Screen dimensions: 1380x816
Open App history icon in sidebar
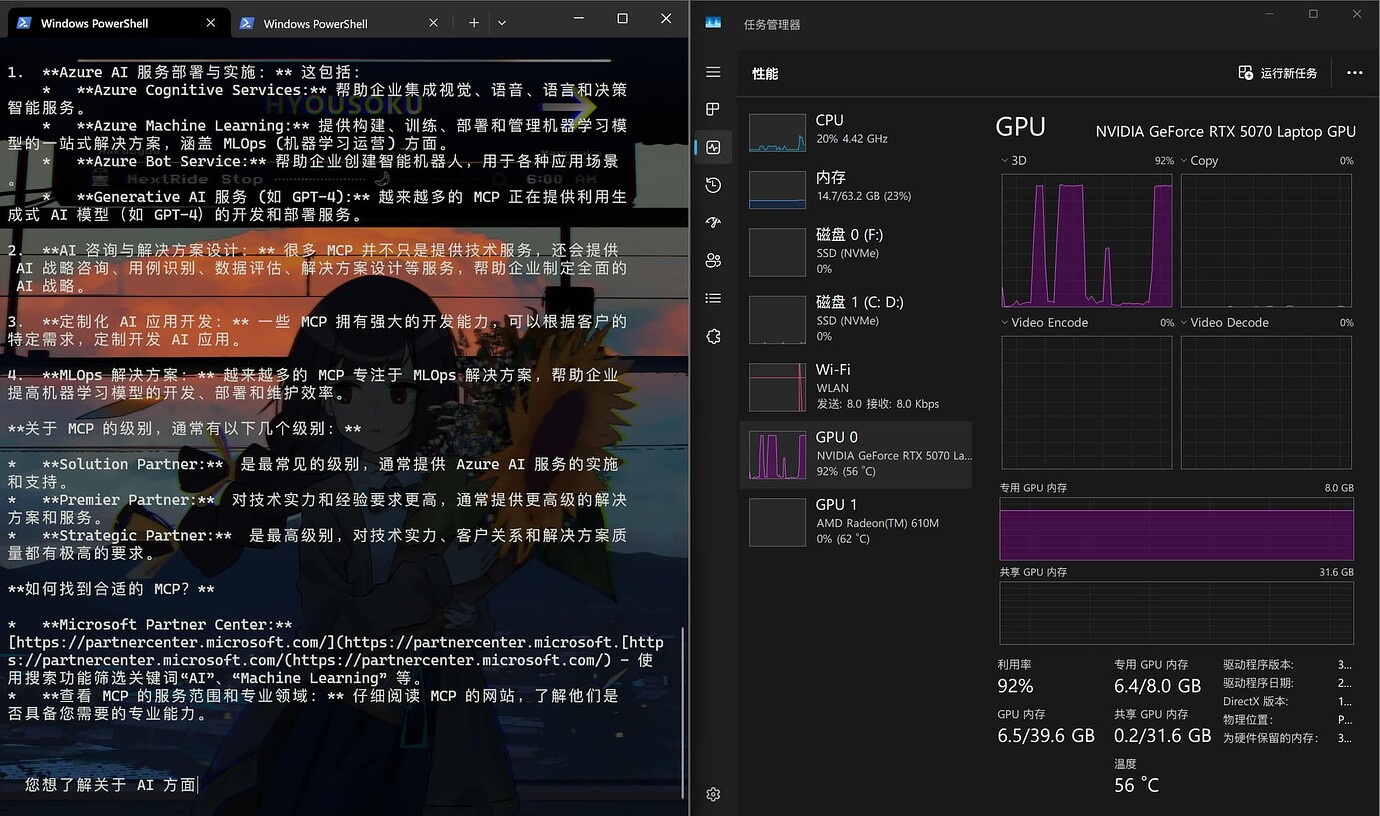tap(713, 185)
